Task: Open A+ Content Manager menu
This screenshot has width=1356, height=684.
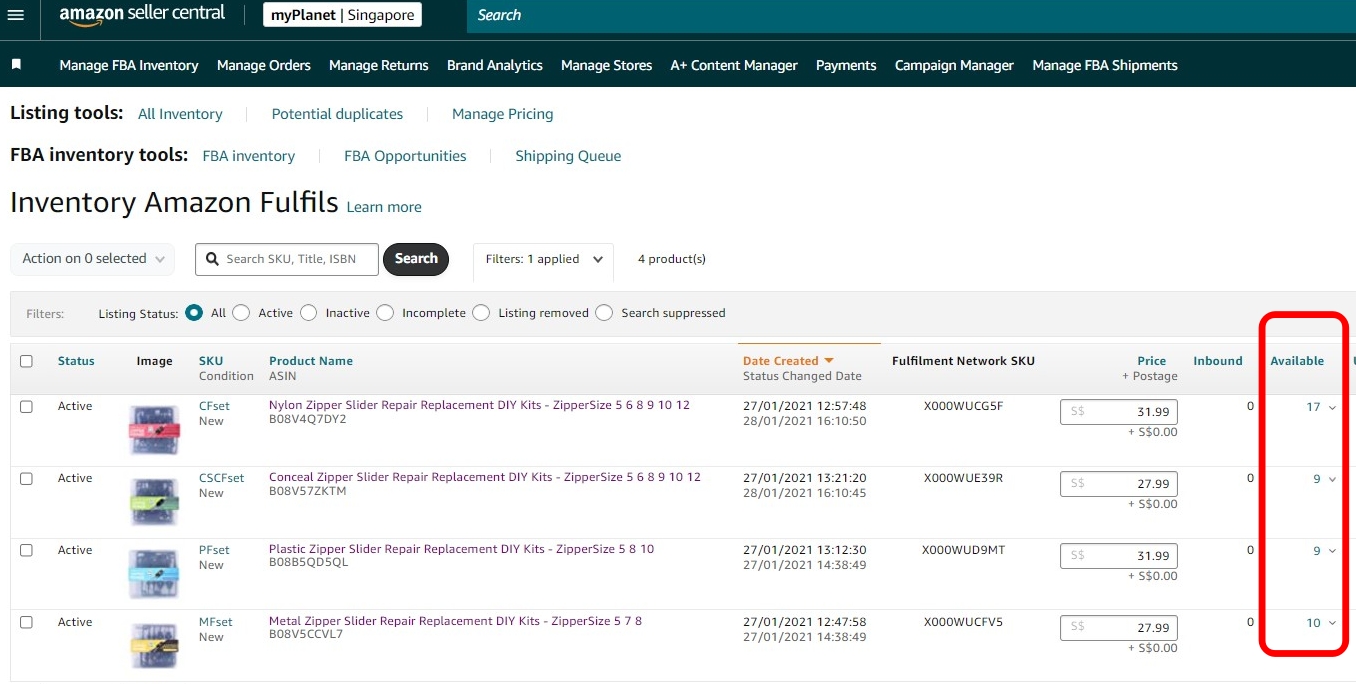Action: pyautogui.click(x=734, y=65)
